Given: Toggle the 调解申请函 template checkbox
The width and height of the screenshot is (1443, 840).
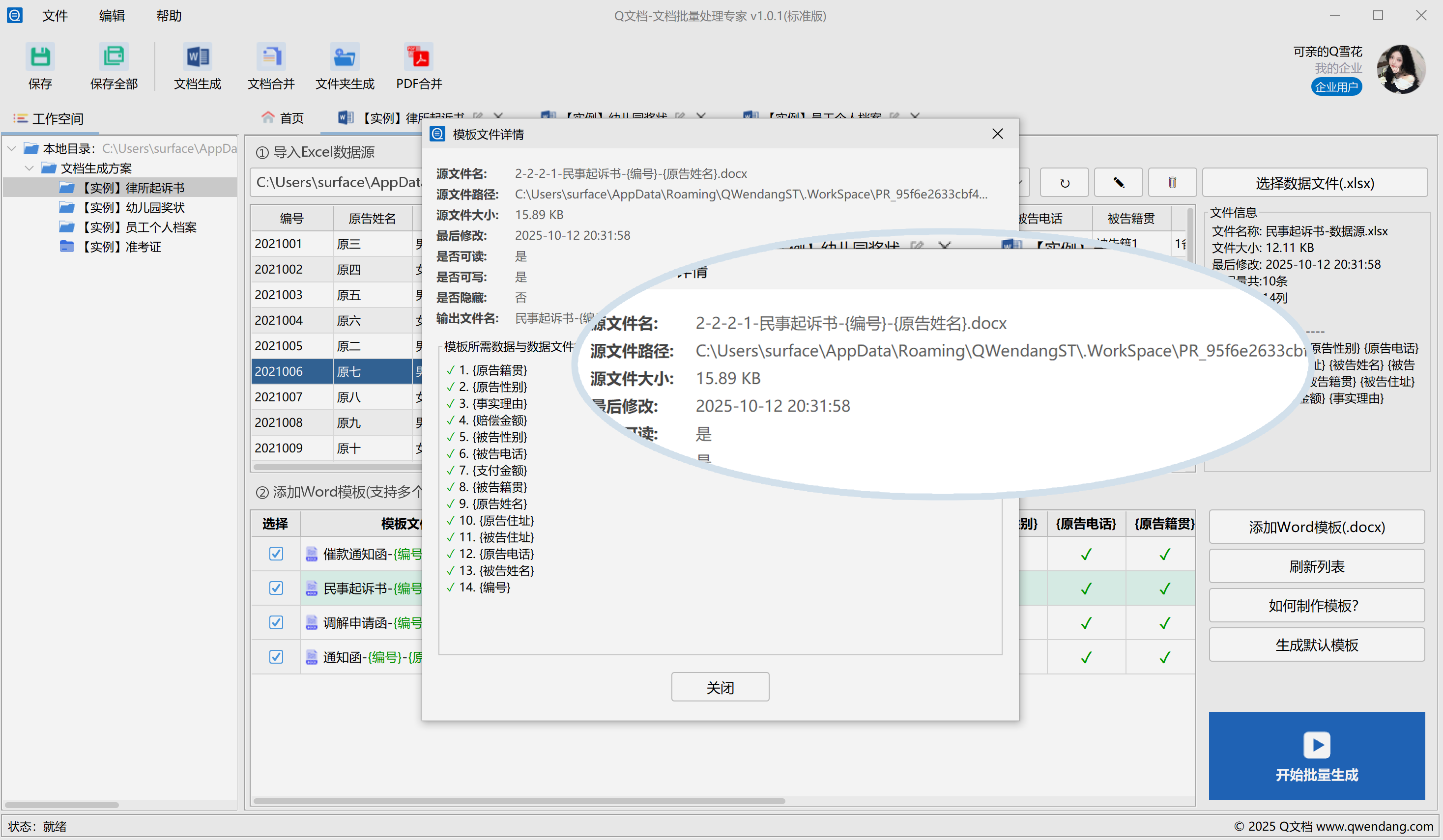Looking at the screenshot, I should click(x=276, y=622).
